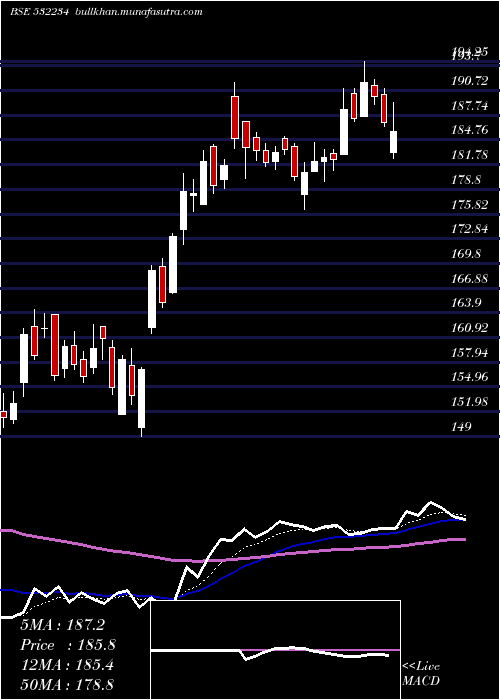The image size is (500, 700).
Task: Click the 175.82 price axis label
Action: coord(470,205)
